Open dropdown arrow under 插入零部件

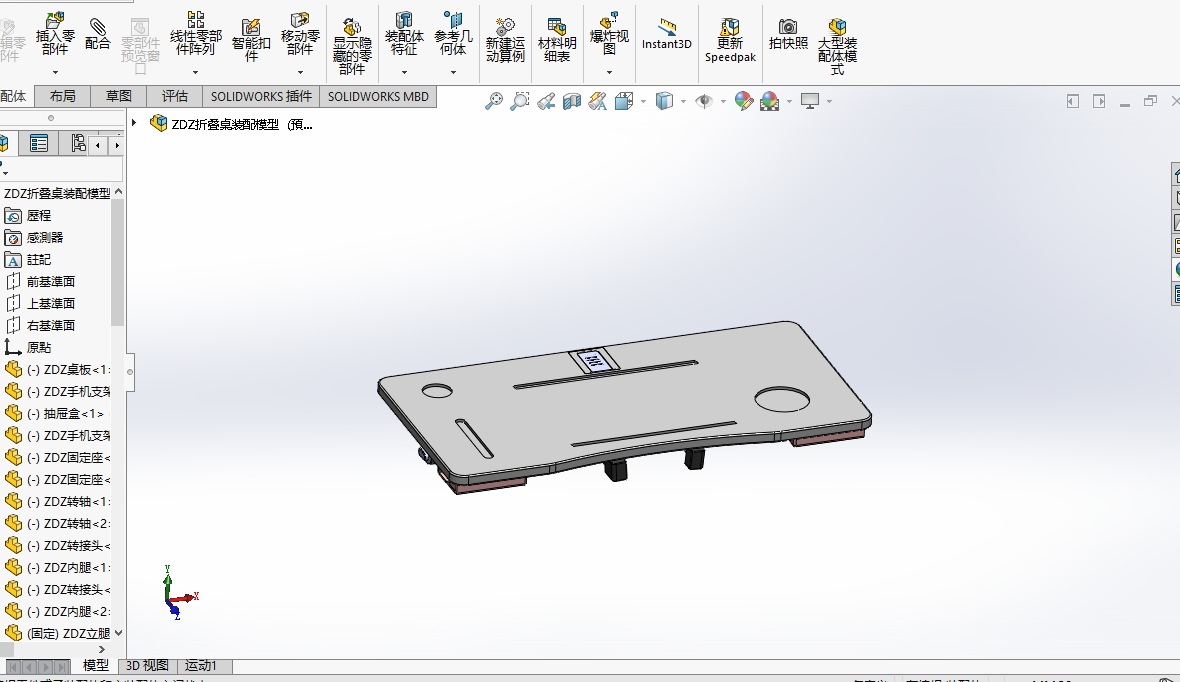point(55,72)
